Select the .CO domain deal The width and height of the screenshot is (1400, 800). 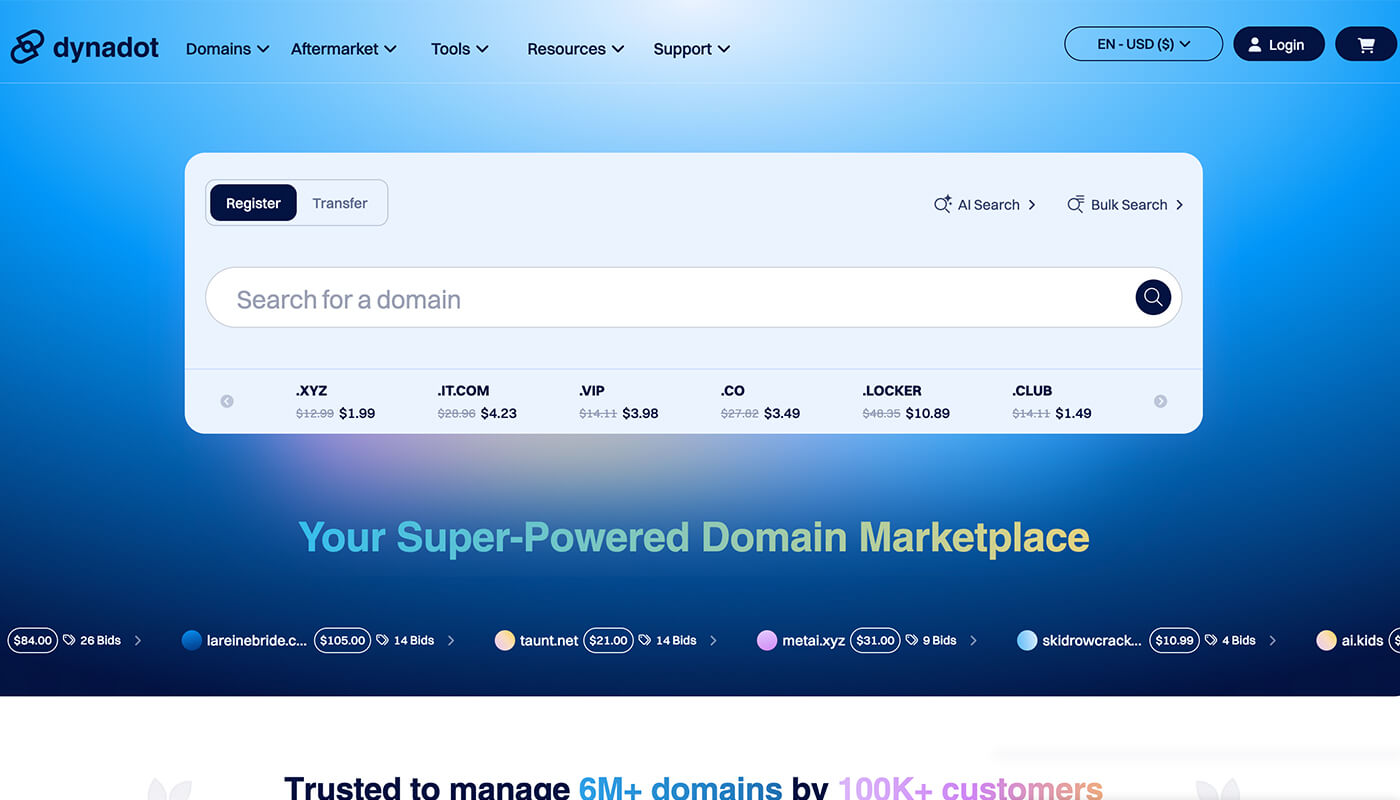click(x=760, y=401)
